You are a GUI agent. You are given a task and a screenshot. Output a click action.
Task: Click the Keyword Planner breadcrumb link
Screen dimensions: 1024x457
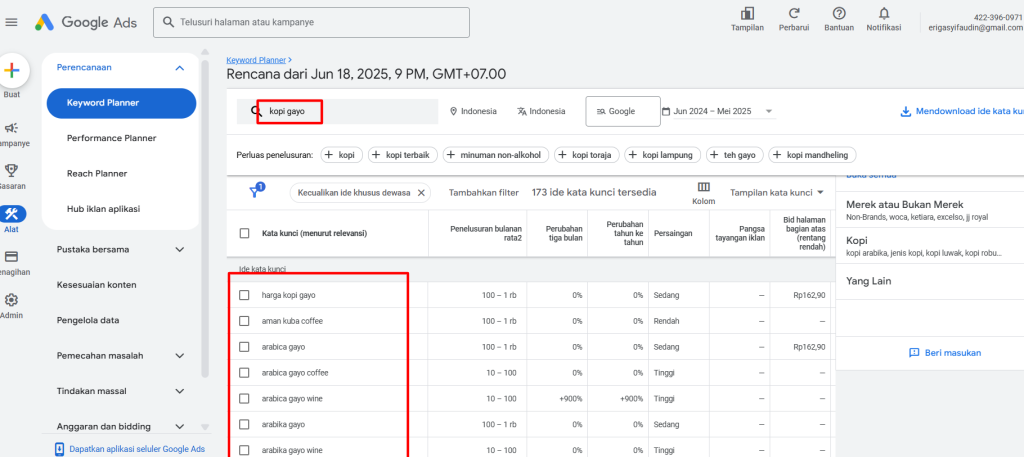(256, 59)
